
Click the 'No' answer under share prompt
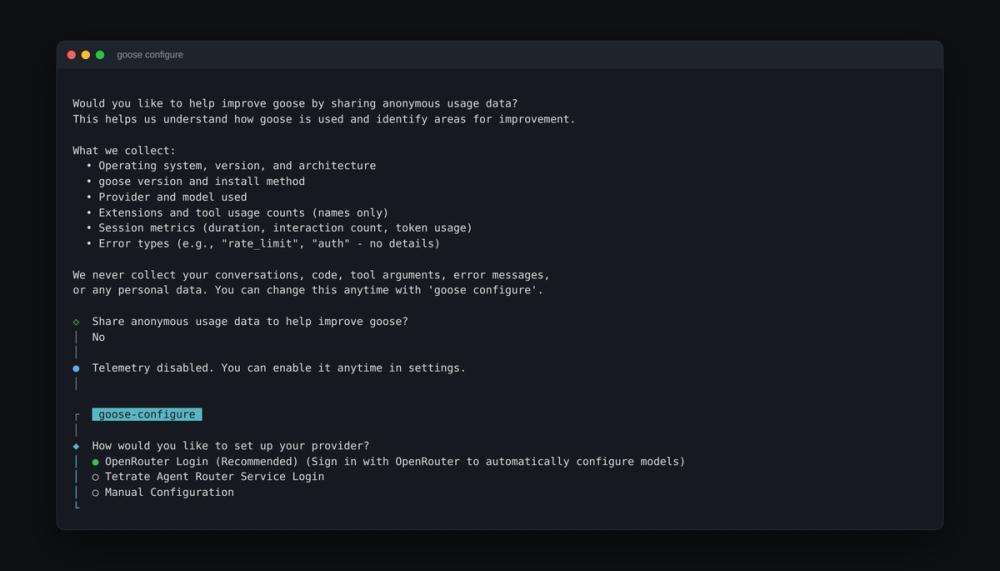point(98,337)
